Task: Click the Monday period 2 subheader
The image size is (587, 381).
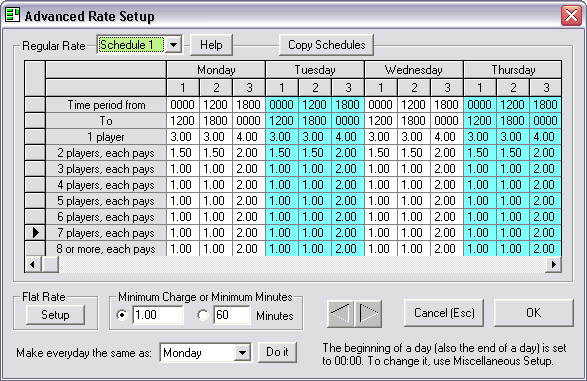Action: coord(216,88)
